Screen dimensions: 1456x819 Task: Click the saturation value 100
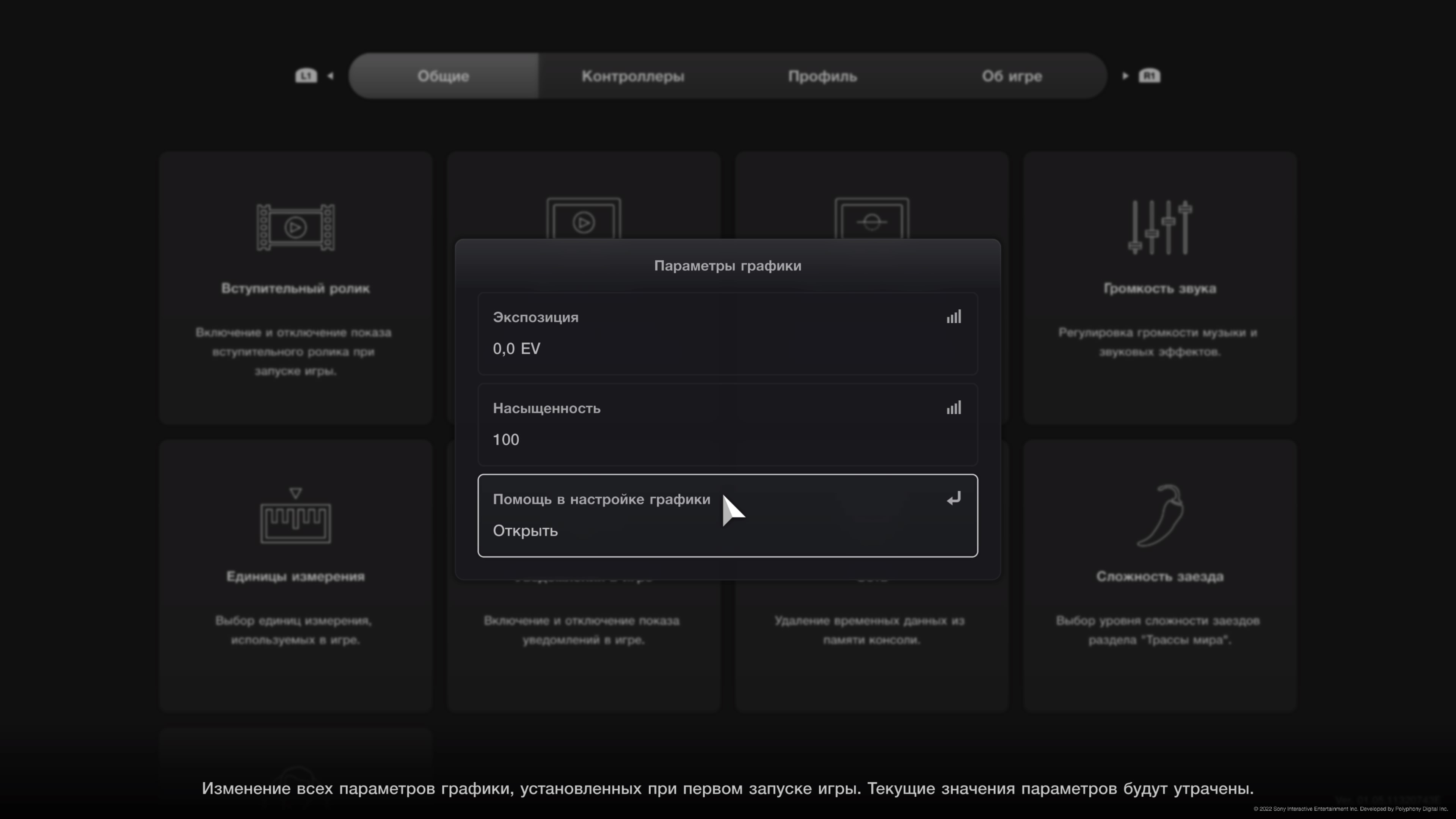[x=506, y=440]
